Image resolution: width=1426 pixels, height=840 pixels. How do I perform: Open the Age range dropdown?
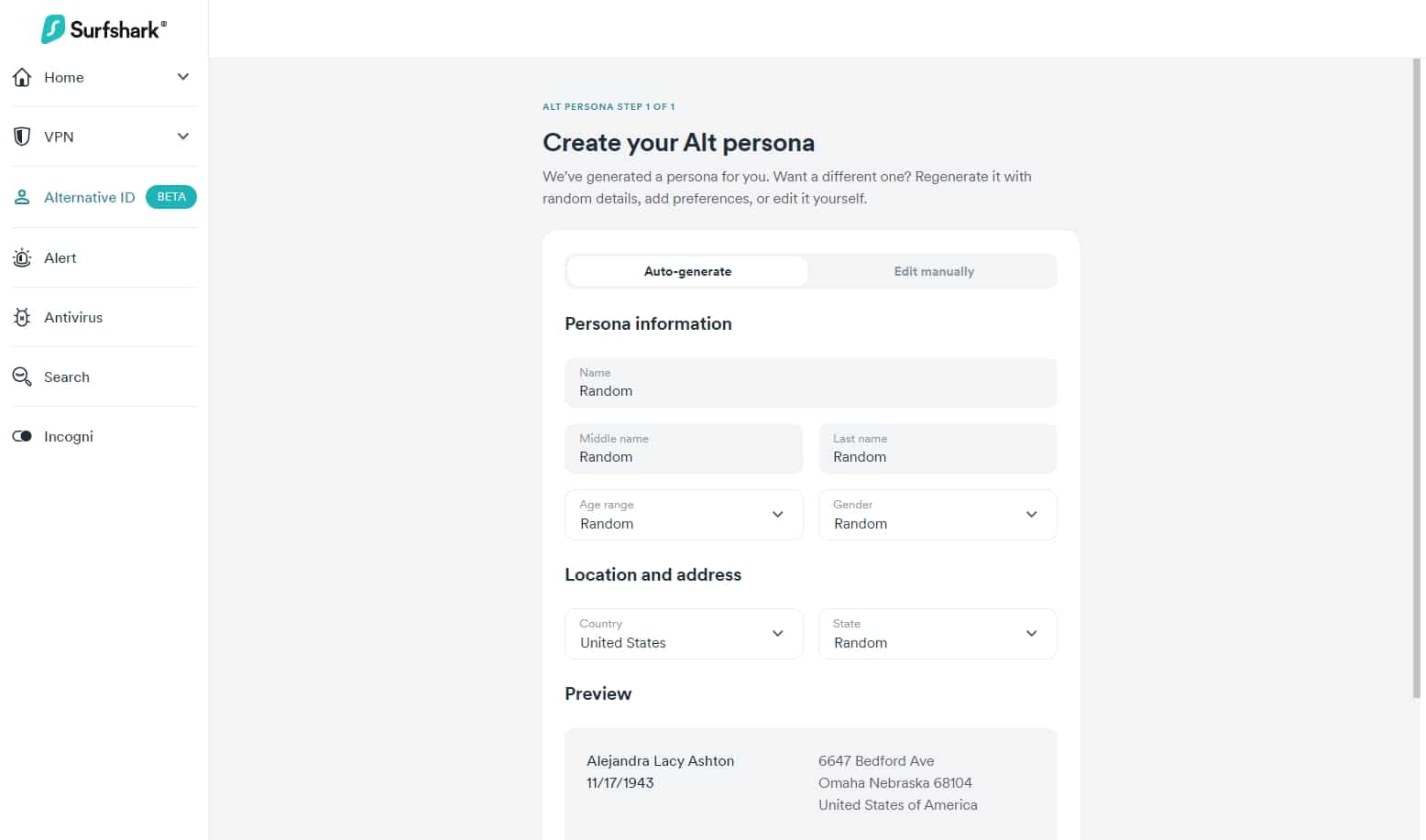[x=684, y=515]
